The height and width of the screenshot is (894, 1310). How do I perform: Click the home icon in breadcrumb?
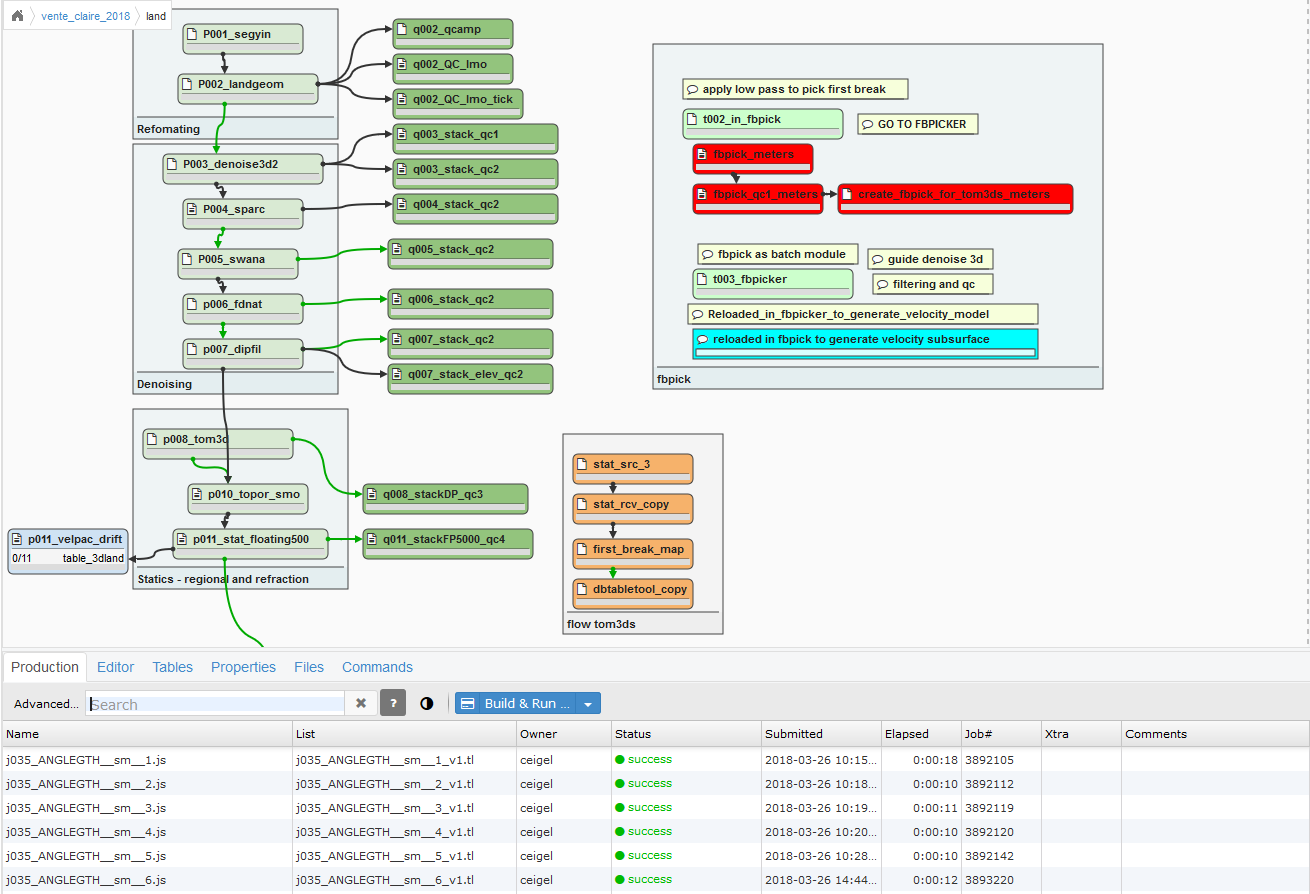[x=17, y=16]
